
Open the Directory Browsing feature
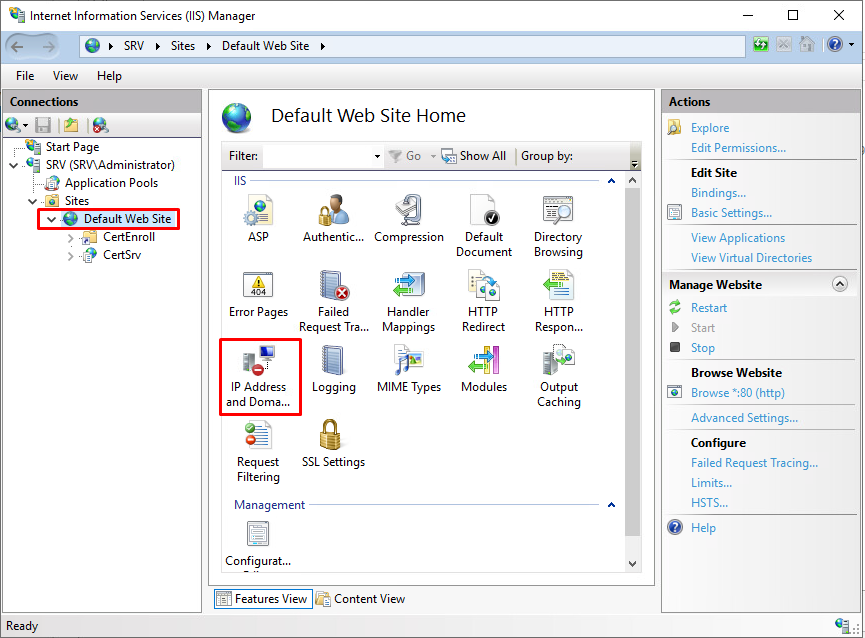[558, 226]
